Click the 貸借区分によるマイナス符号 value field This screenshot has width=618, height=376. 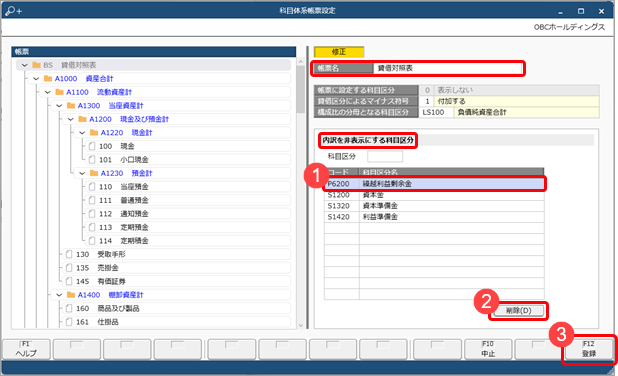[516, 101]
